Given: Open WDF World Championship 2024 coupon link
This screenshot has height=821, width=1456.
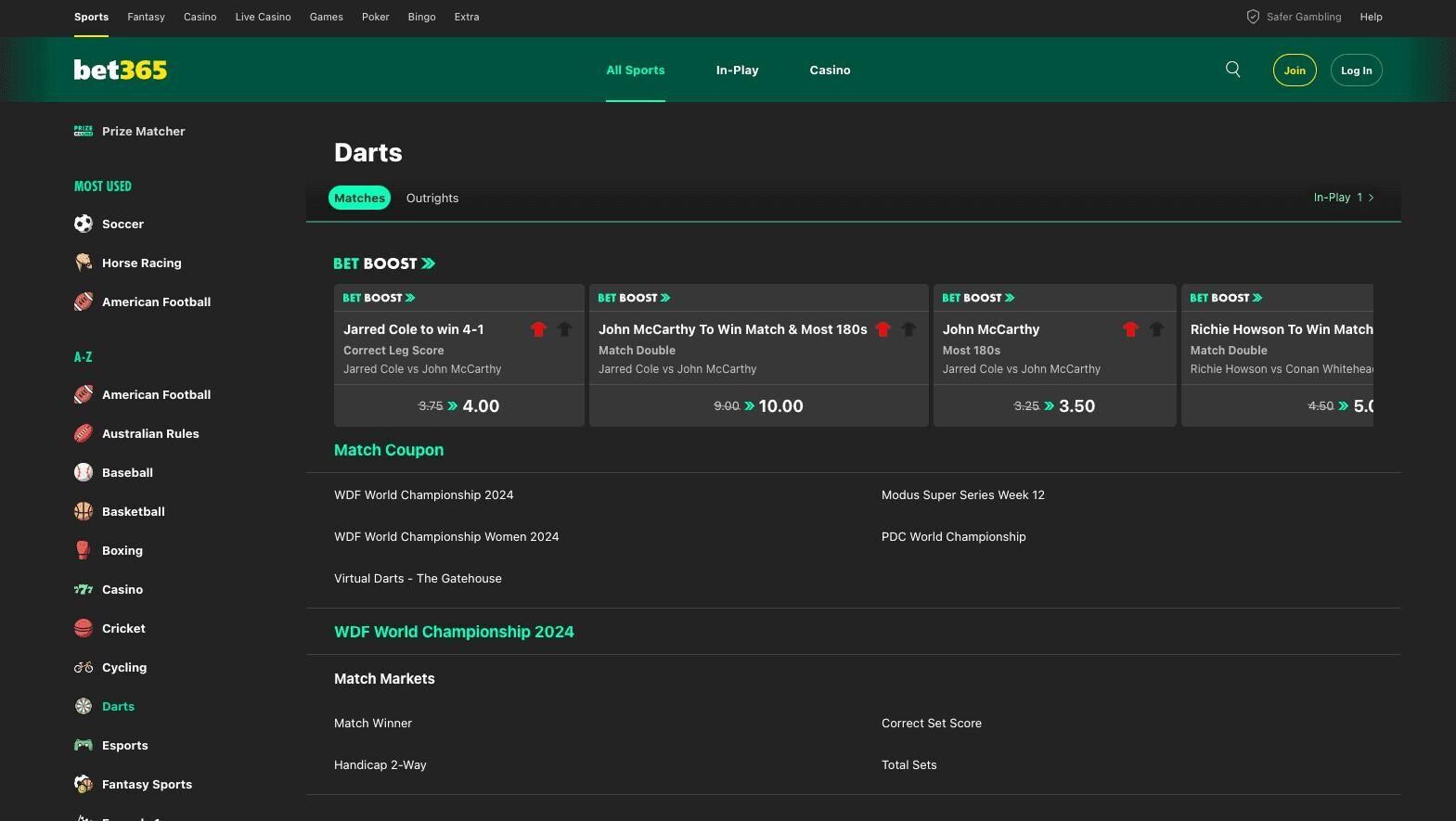Looking at the screenshot, I should pyautogui.click(x=423, y=494).
